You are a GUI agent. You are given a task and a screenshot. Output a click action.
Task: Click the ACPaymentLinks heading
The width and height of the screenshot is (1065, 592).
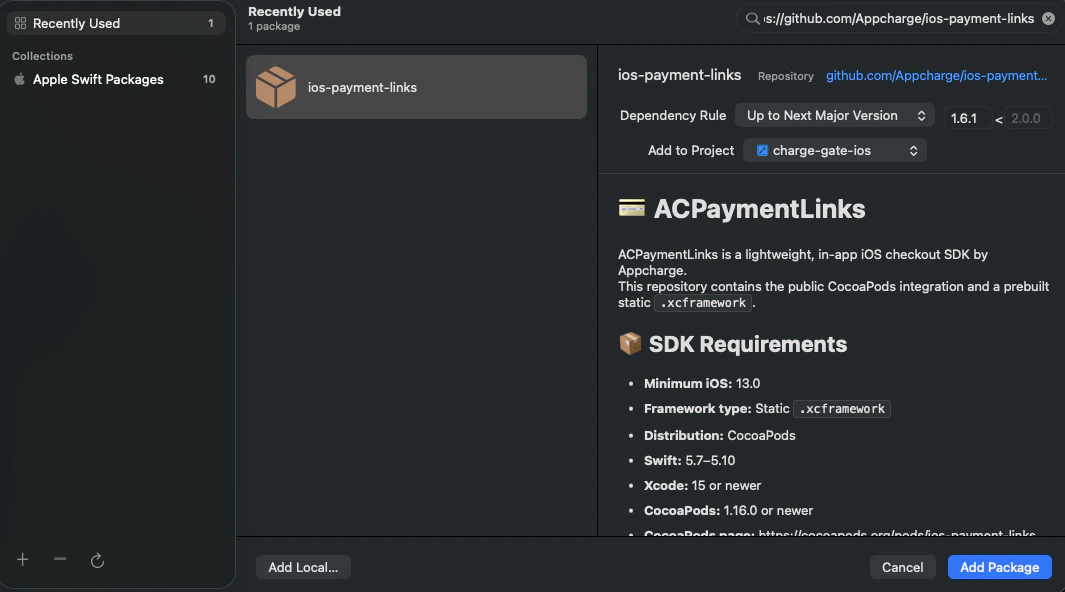pyautogui.click(x=759, y=209)
